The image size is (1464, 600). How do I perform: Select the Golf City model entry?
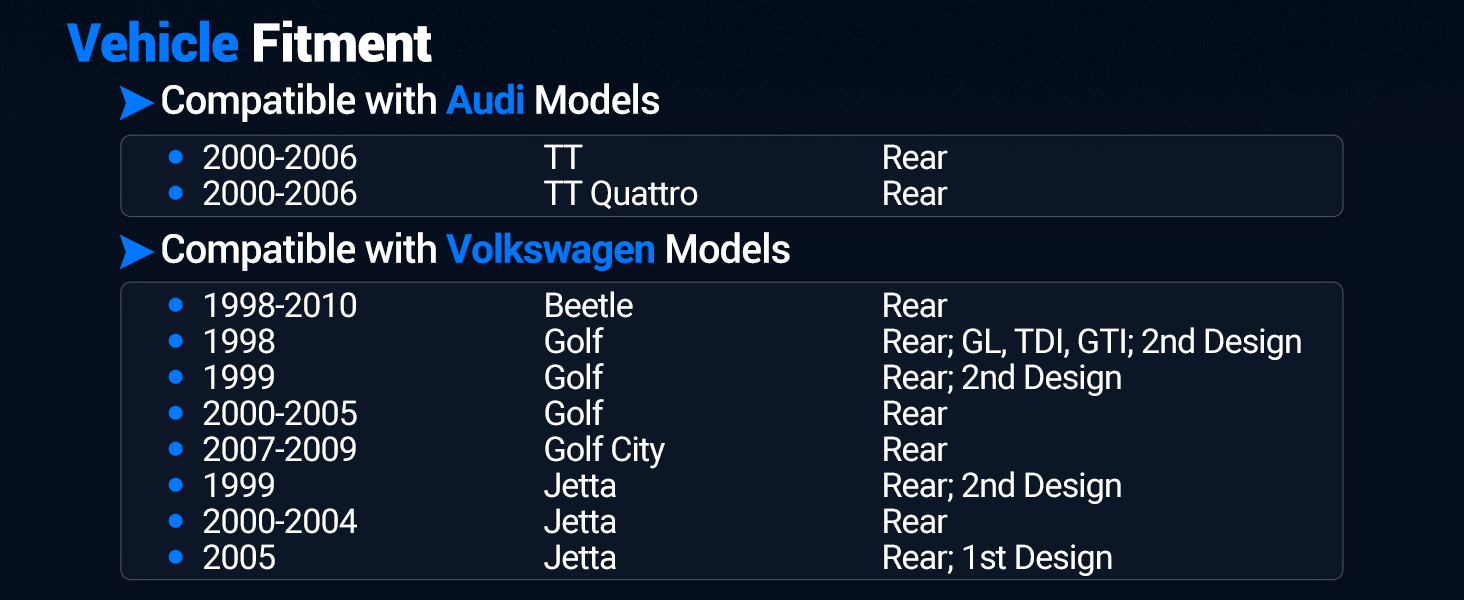click(604, 450)
